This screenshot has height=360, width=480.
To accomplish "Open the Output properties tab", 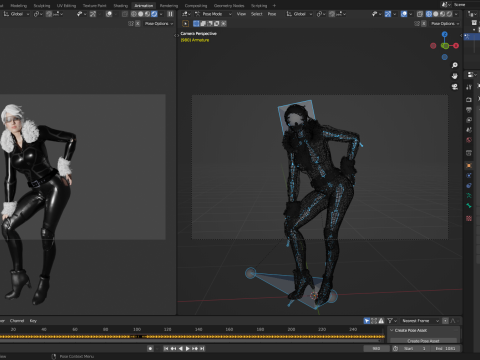I will (x=469, y=110).
